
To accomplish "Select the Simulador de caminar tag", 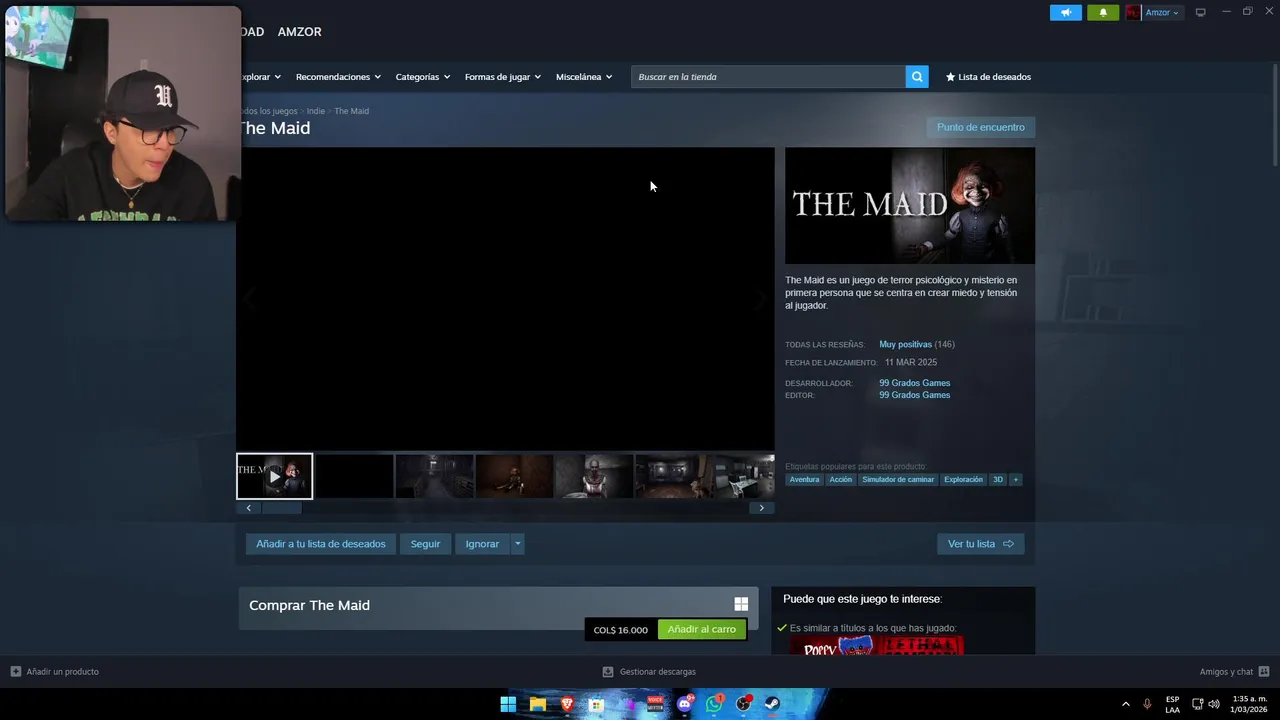I will pyautogui.click(x=898, y=480).
